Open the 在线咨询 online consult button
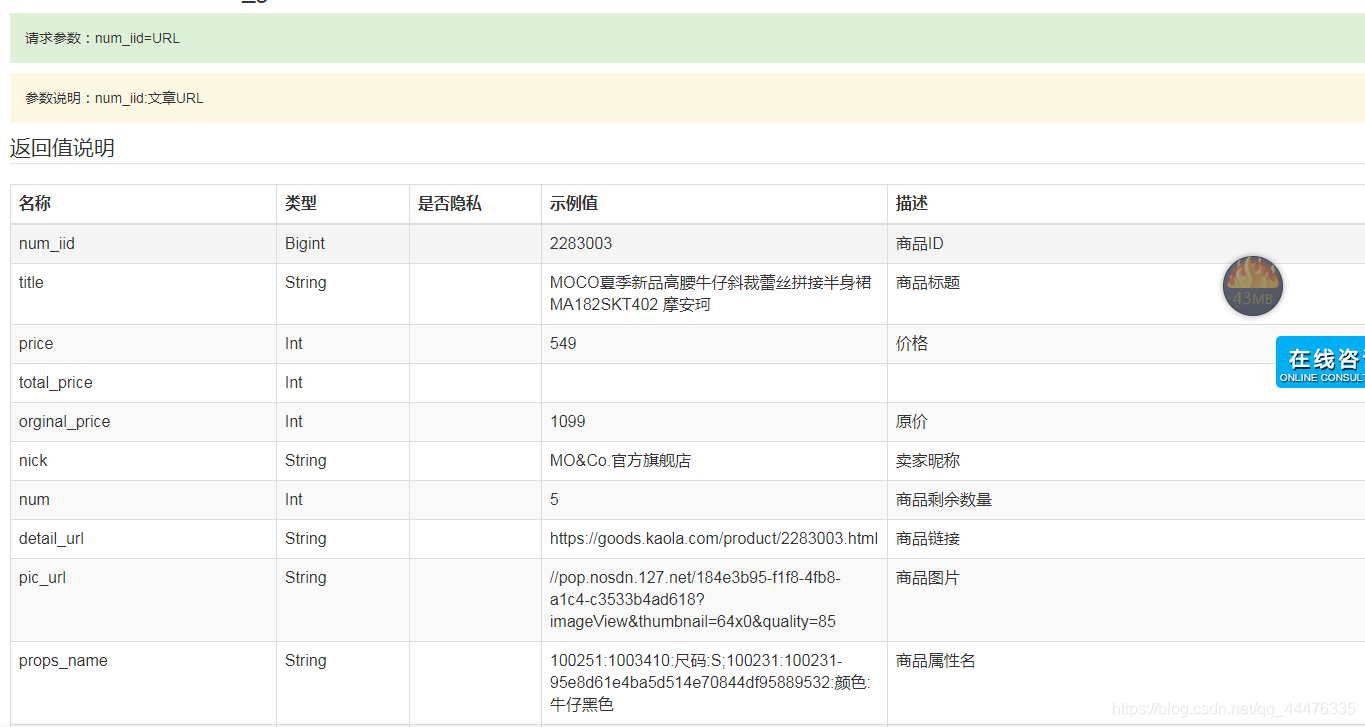The image size is (1365, 727). point(1321,362)
